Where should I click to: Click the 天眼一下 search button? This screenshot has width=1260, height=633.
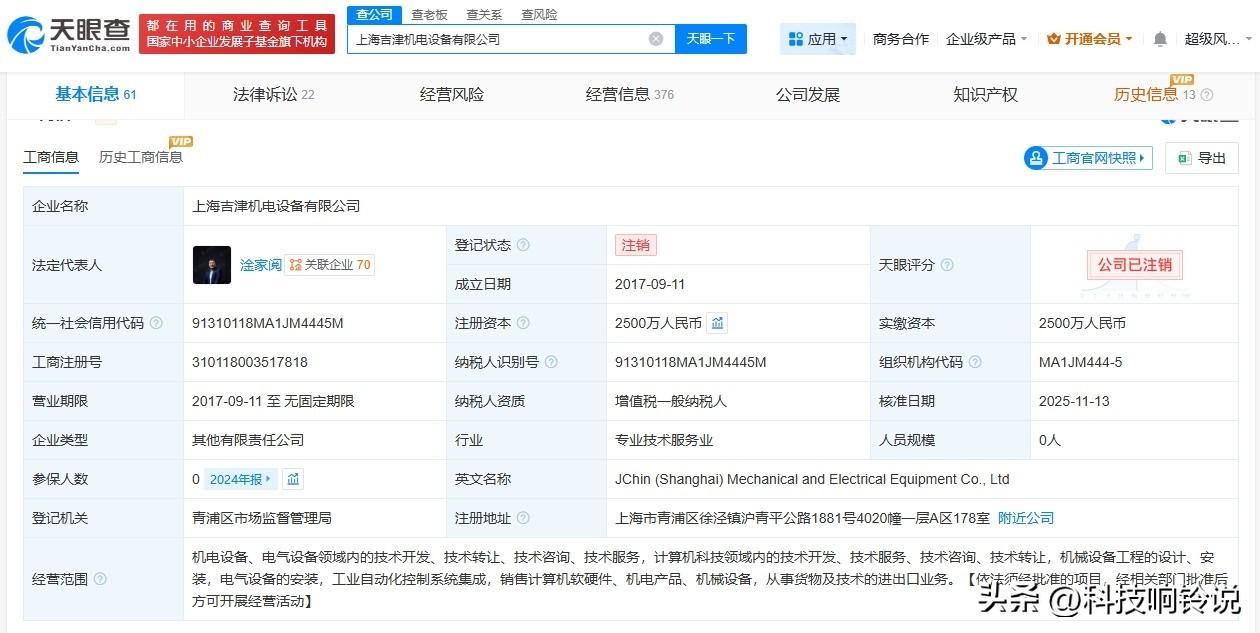click(x=711, y=39)
